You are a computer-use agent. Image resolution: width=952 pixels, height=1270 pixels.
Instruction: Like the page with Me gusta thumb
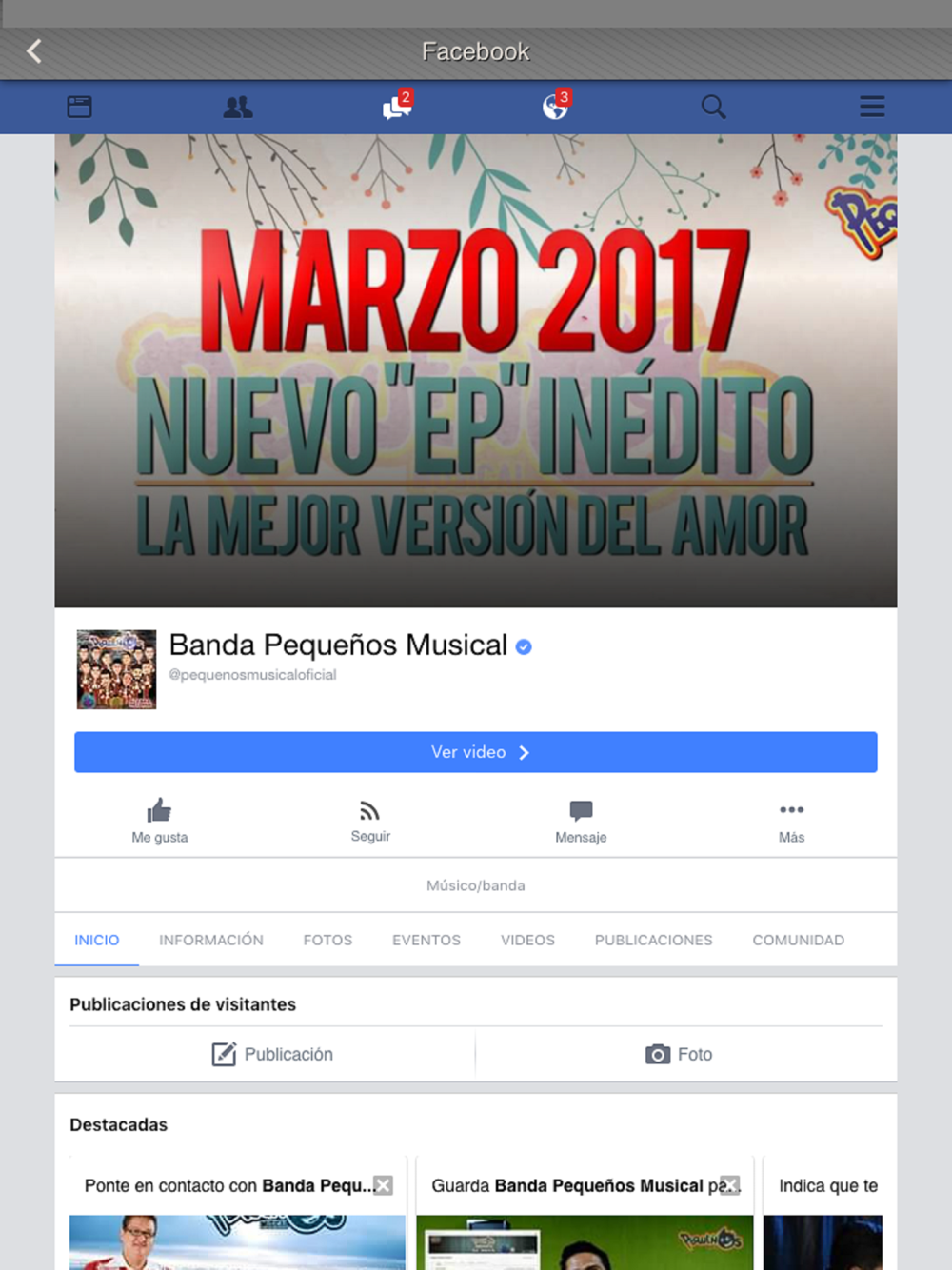point(160,821)
